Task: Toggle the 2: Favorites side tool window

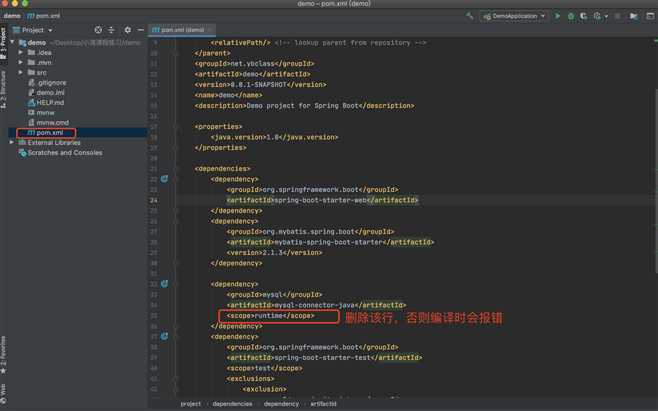Action: click(x=3, y=355)
